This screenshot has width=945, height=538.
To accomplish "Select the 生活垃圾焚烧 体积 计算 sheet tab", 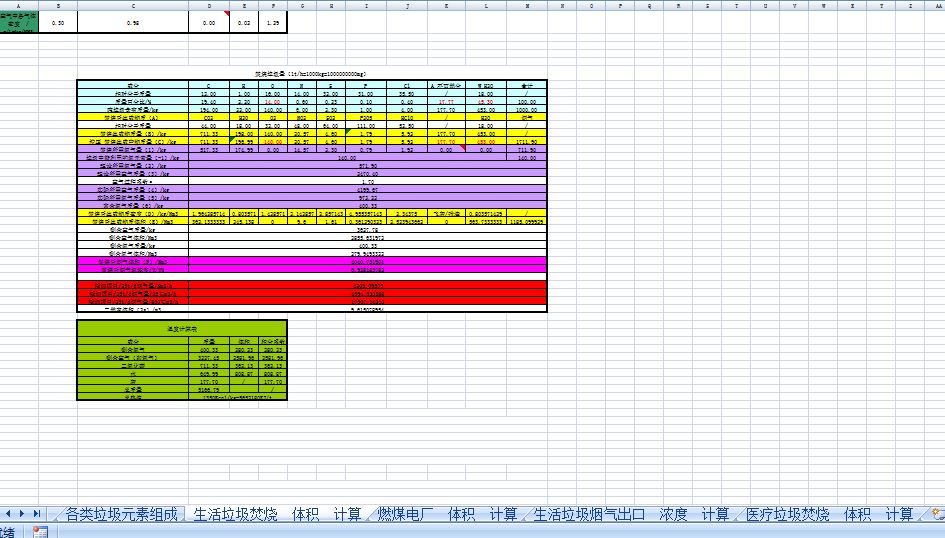I will [x=277, y=514].
